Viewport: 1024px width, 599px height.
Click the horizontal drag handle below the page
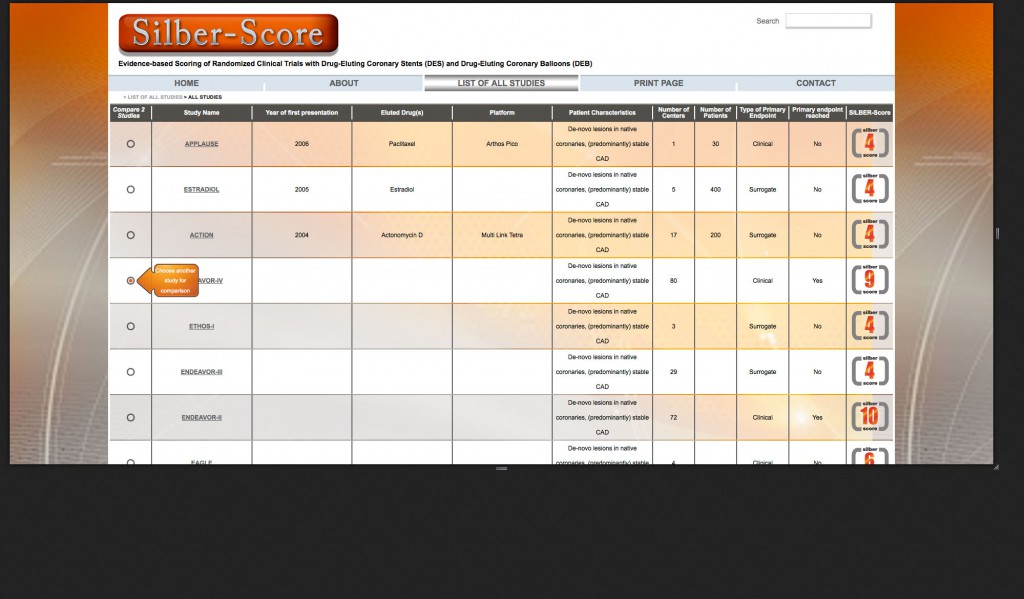click(x=502, y=468)
